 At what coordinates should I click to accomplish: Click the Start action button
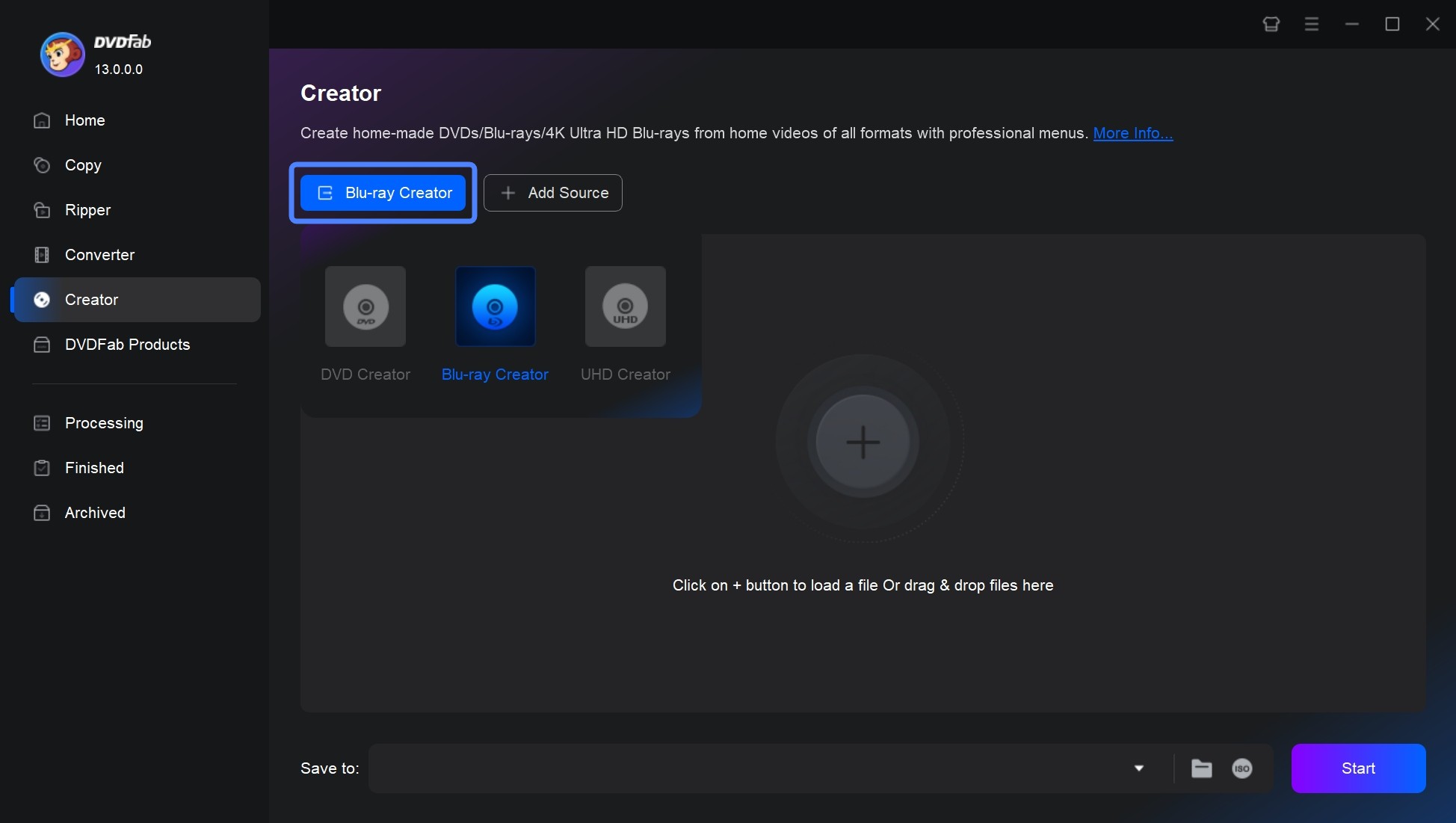click(x=1358, y=768)
